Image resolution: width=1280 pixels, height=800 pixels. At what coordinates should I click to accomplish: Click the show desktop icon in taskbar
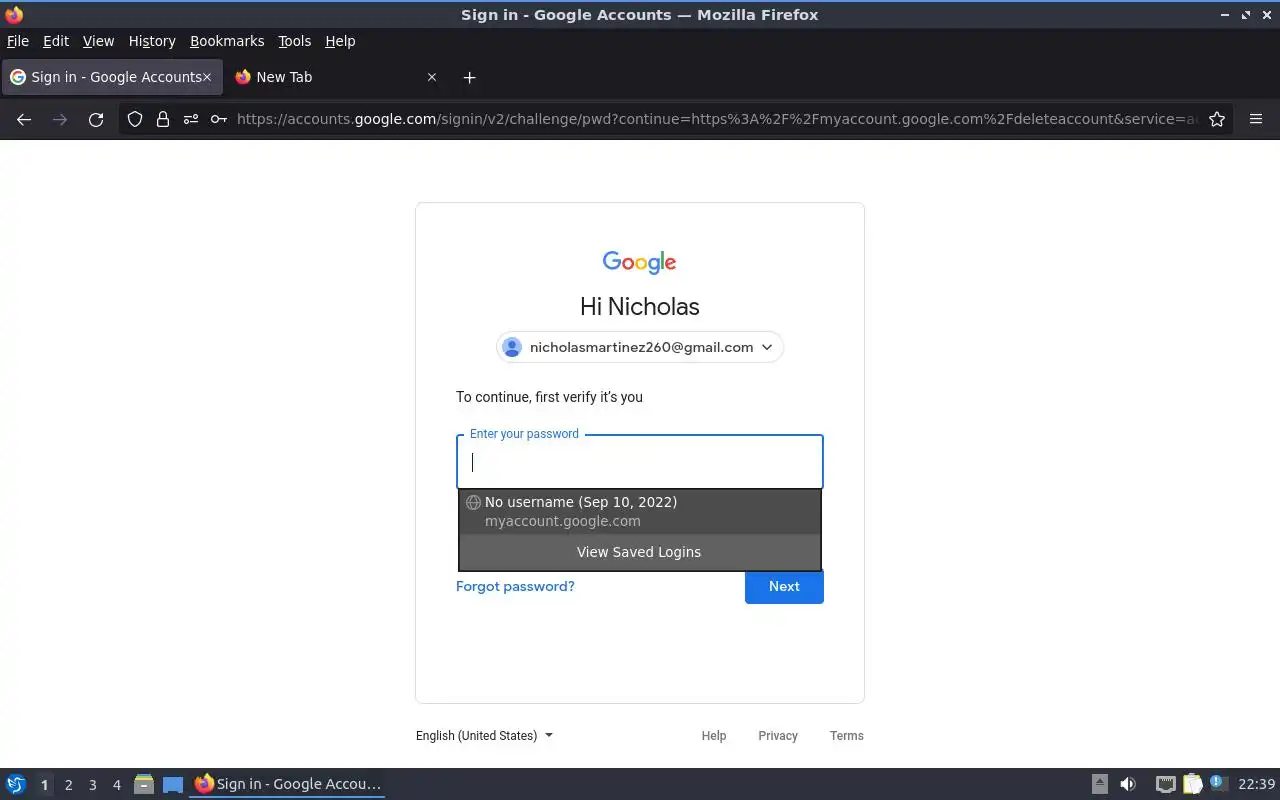point(173,784)
